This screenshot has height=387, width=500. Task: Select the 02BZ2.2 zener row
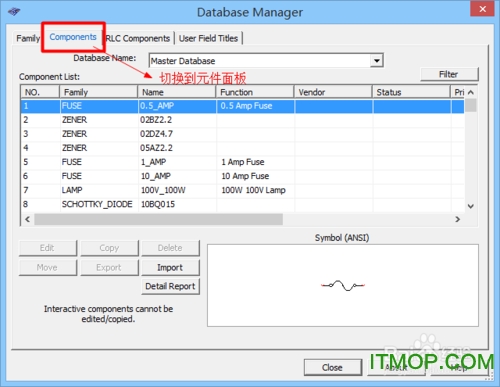point(243,120)
